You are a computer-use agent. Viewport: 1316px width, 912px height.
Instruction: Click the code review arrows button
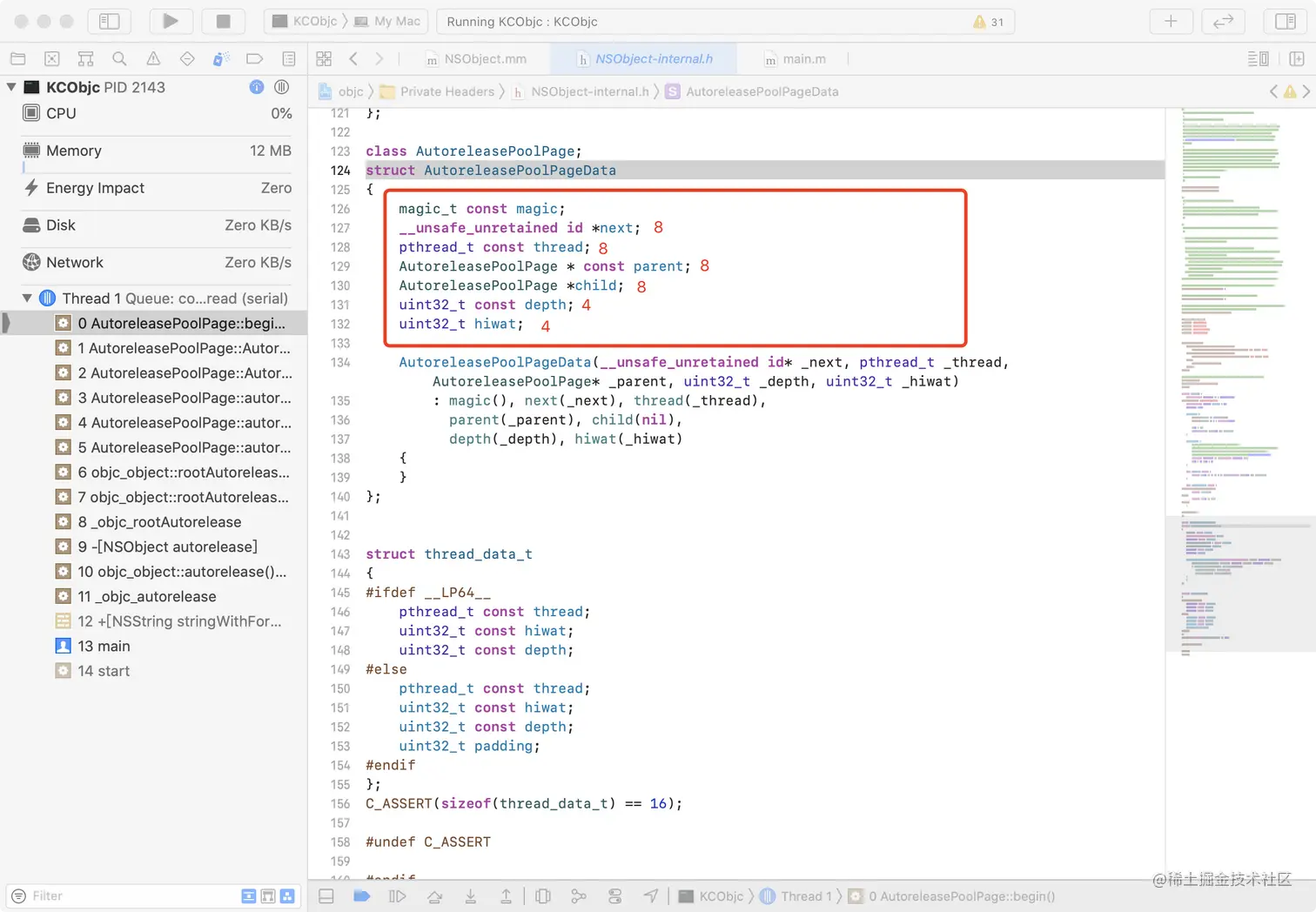(1223, 21)
